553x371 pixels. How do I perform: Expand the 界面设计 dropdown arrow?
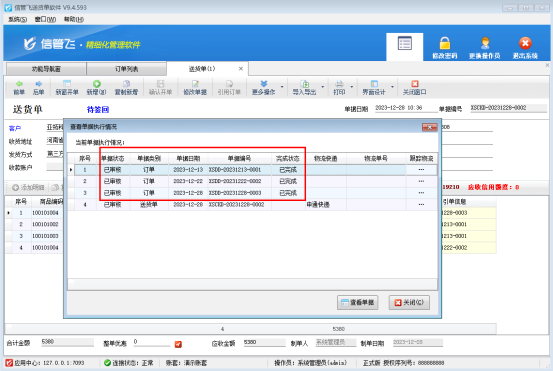click(392, 87)
